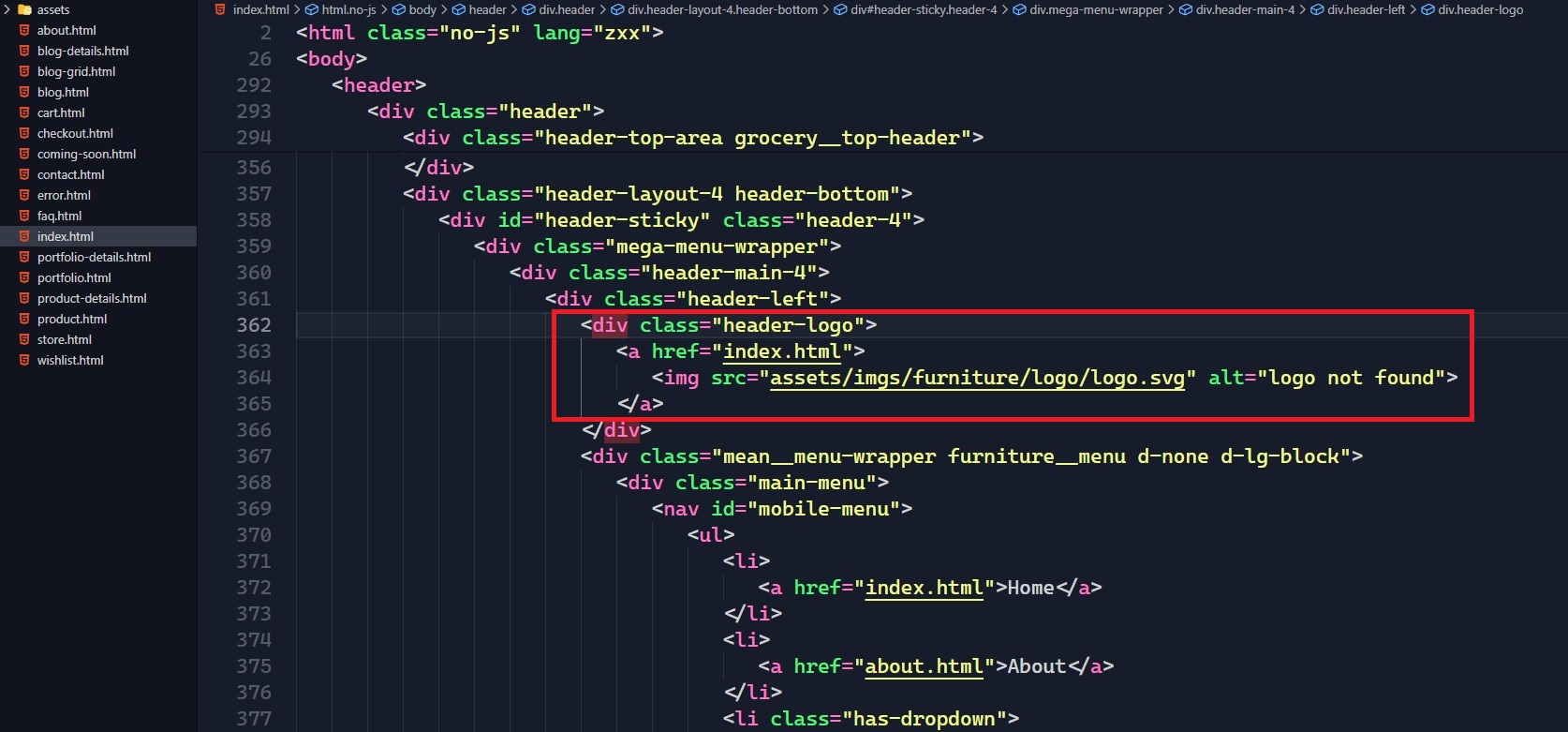Image resolution: width=1568 pixels, height=732 pixels.
Task: Click line number 367 in the gutter
Action: [254, 456]
